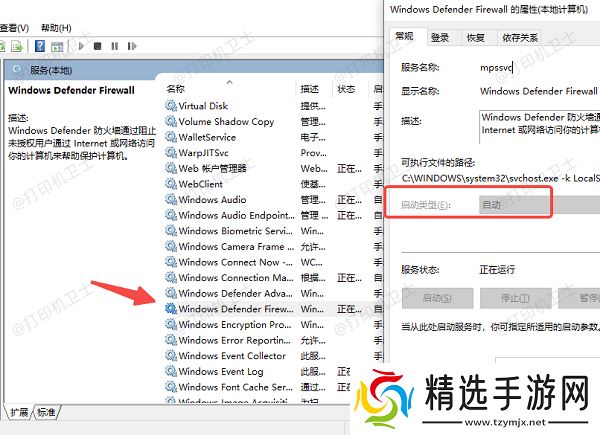Image resolution: width=600 pixels, height=435 pixels.
Task: Select the 标准 tab at bottom
Action: pyautogui.click(x=46, y=412)
